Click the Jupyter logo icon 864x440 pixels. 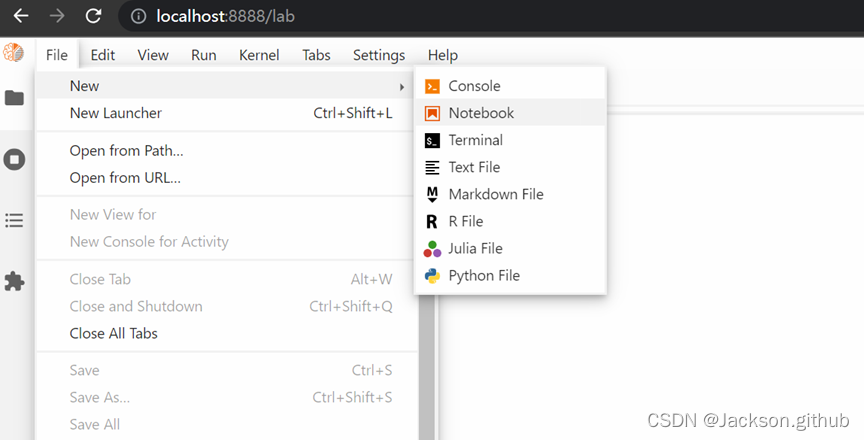tap(13, 54)
